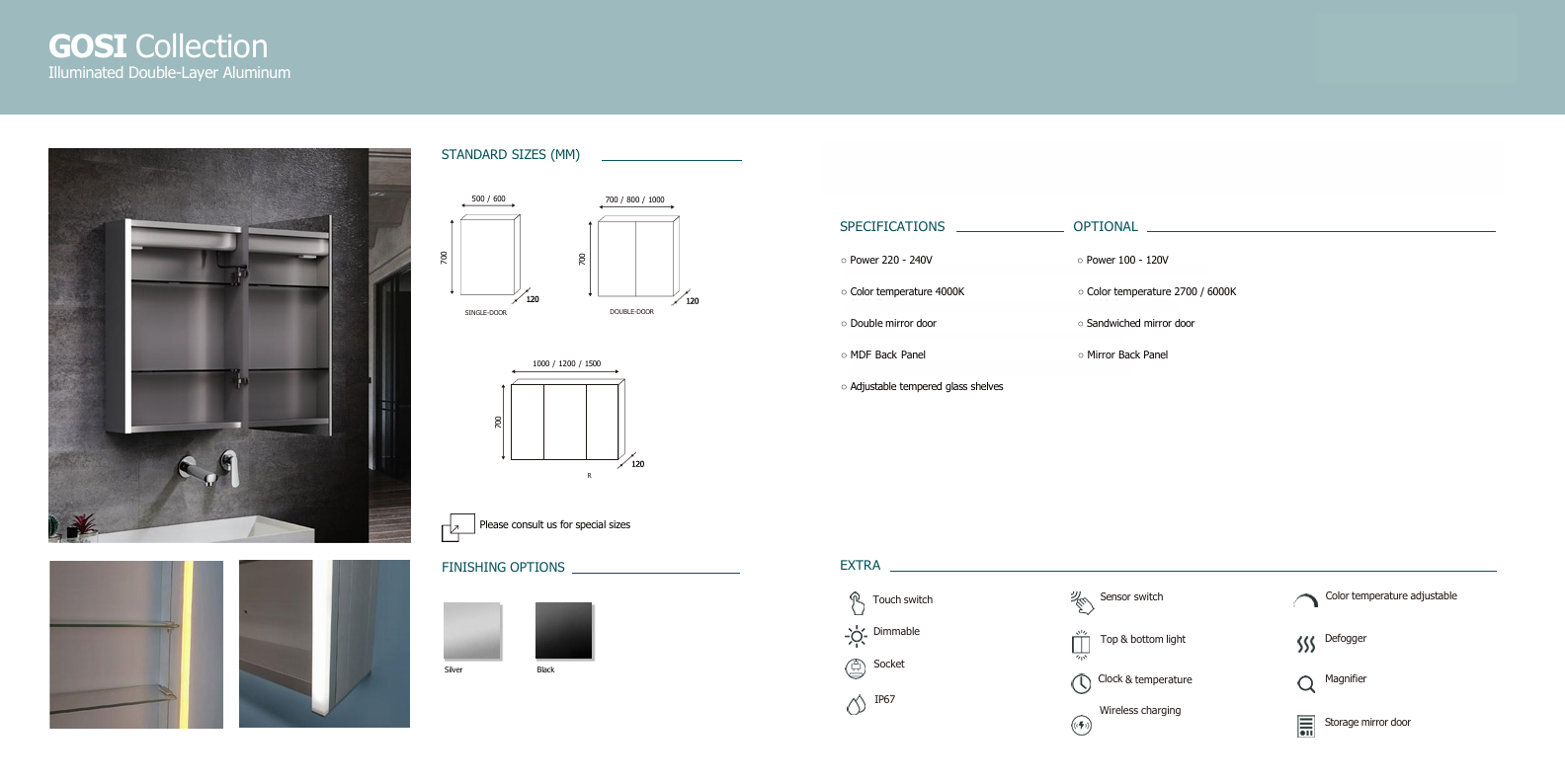Click the single-door cabinet size diagram

488,256
